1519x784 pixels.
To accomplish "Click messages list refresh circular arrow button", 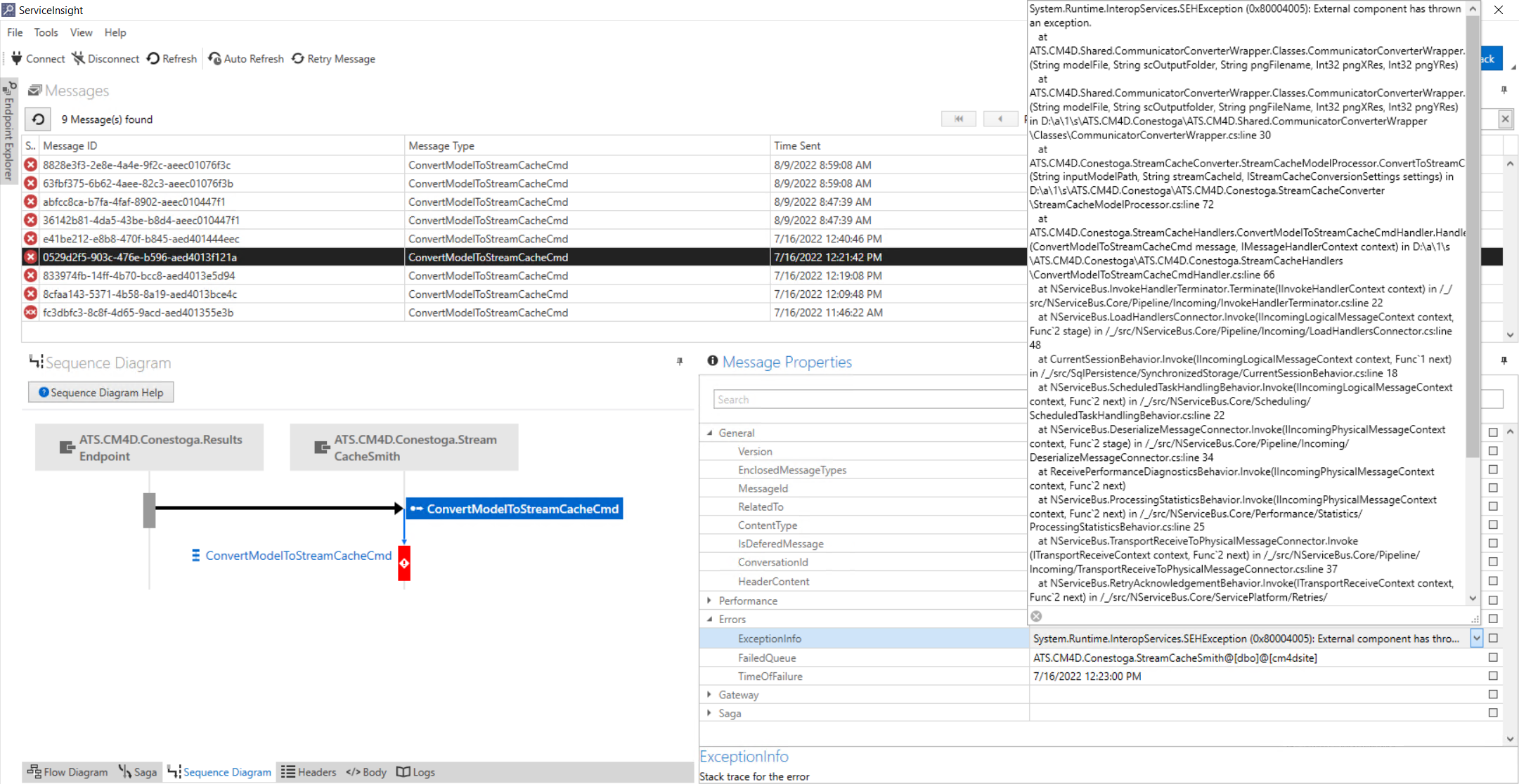I will [39, 119].
